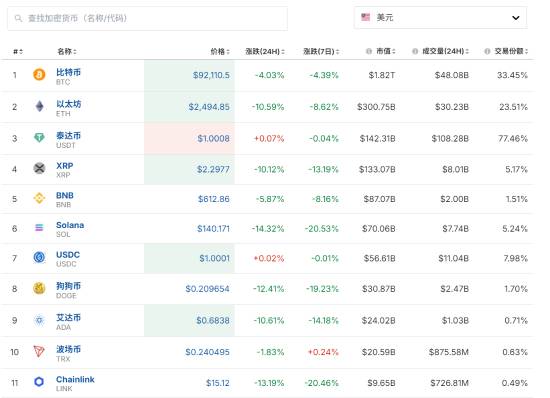Sort by the # rank column

(x=18, y=52)
